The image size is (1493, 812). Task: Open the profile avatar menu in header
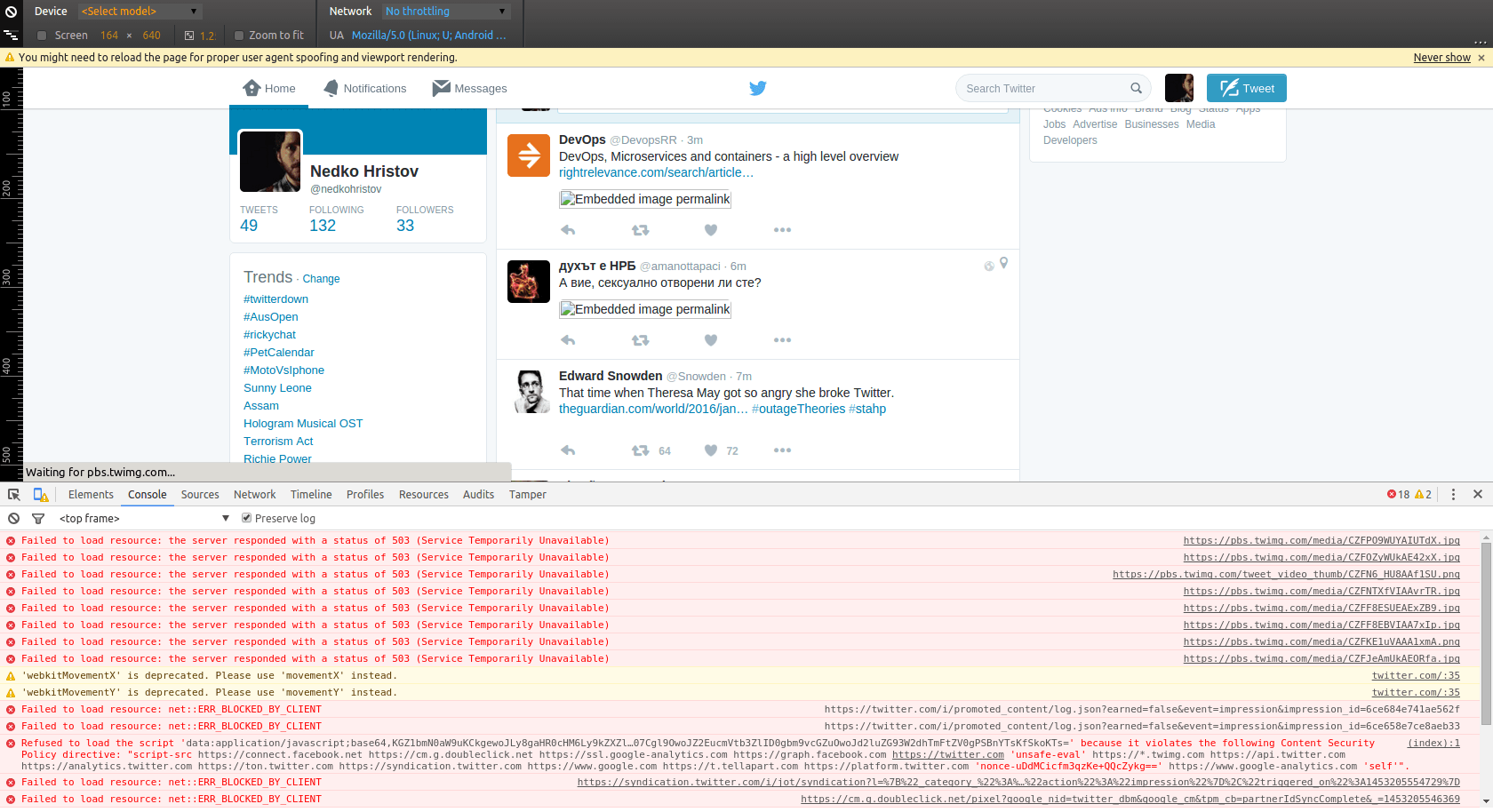[1178, 88]
